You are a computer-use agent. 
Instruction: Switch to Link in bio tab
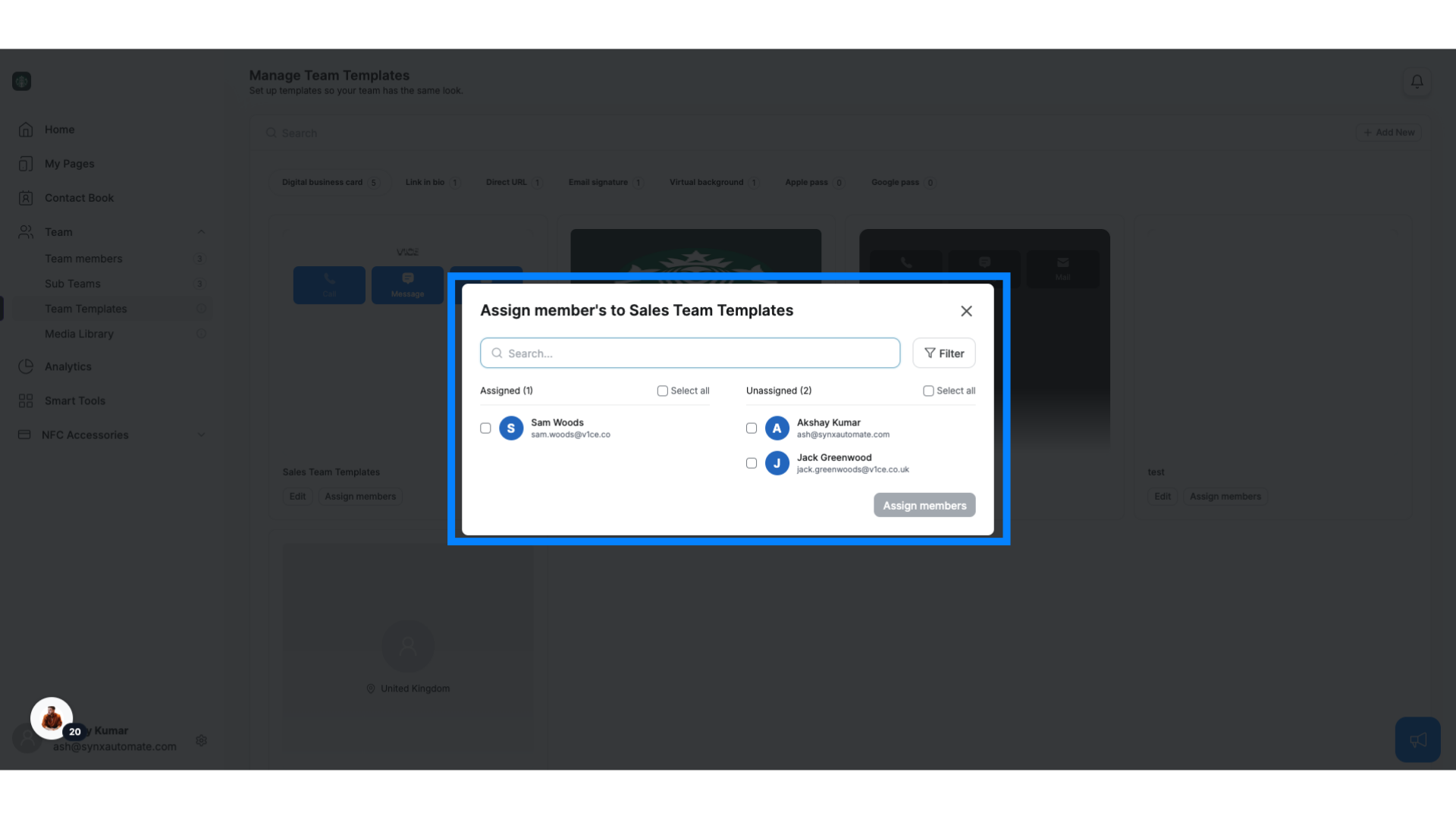[x=425, y=182]
